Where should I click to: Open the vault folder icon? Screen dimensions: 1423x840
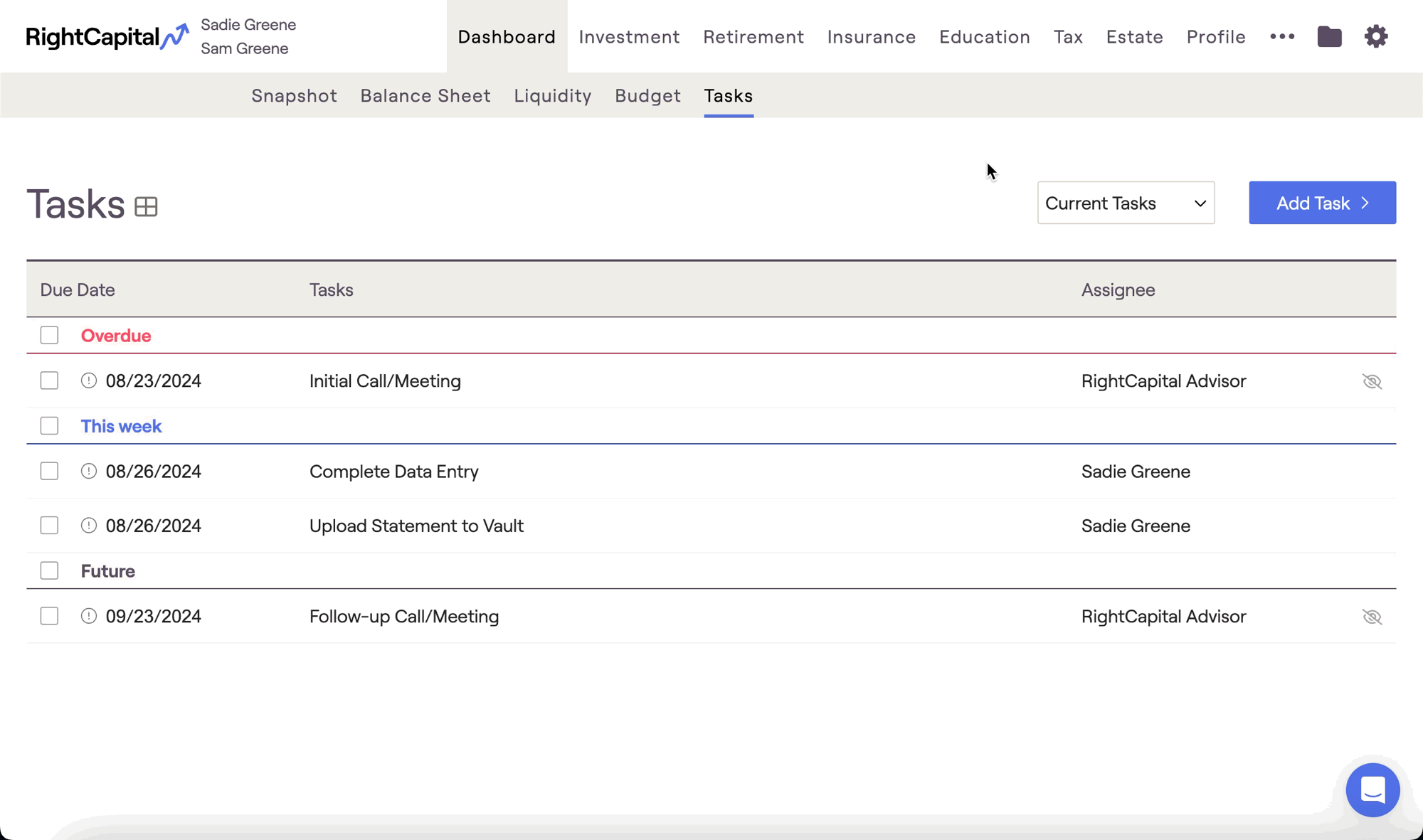click(x=1329, y=36)
